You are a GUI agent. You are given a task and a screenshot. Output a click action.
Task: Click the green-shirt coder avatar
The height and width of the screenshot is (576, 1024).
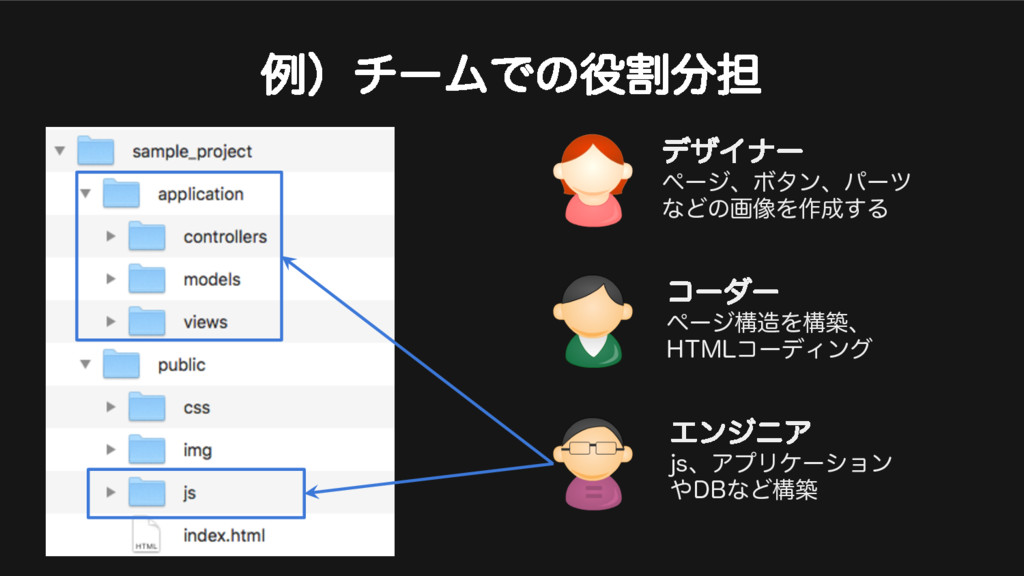[x=593, y=321]
